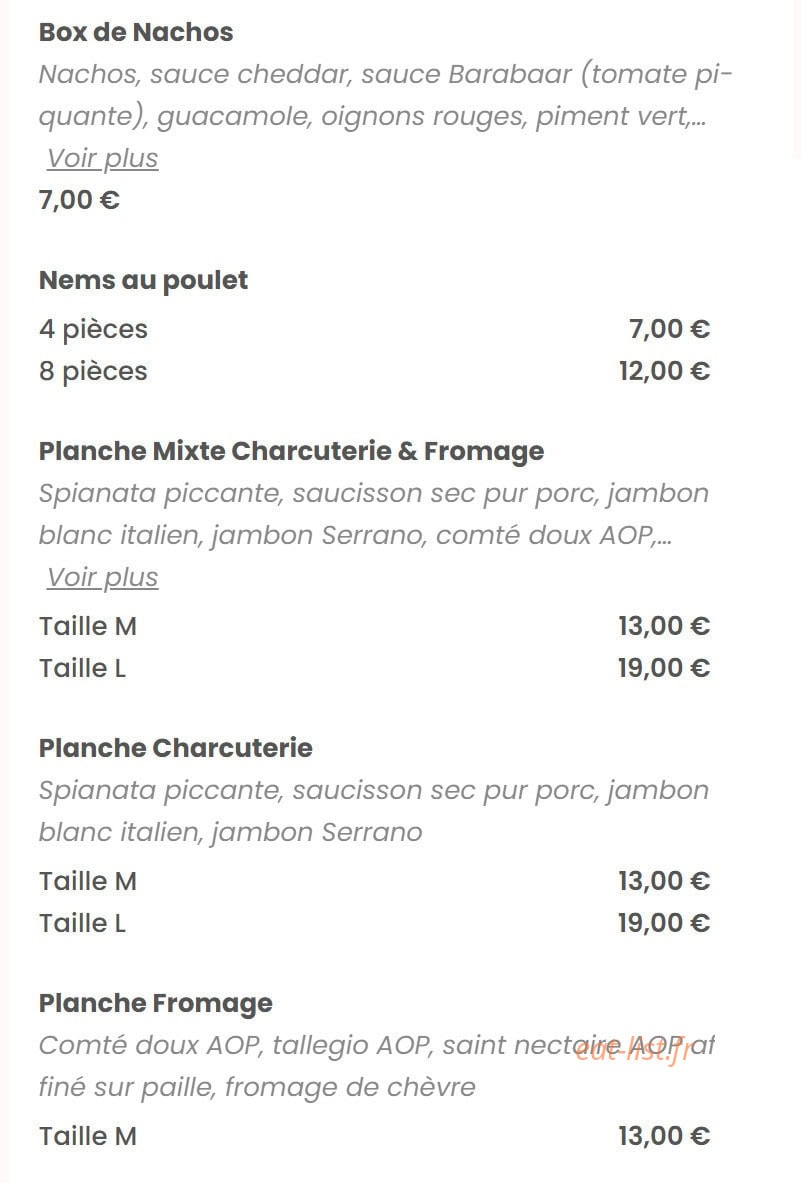Expand Planche Mixte 'Voir plus' description link
Viewport: 801px width, 1183px height.
(x=103, y=577)
